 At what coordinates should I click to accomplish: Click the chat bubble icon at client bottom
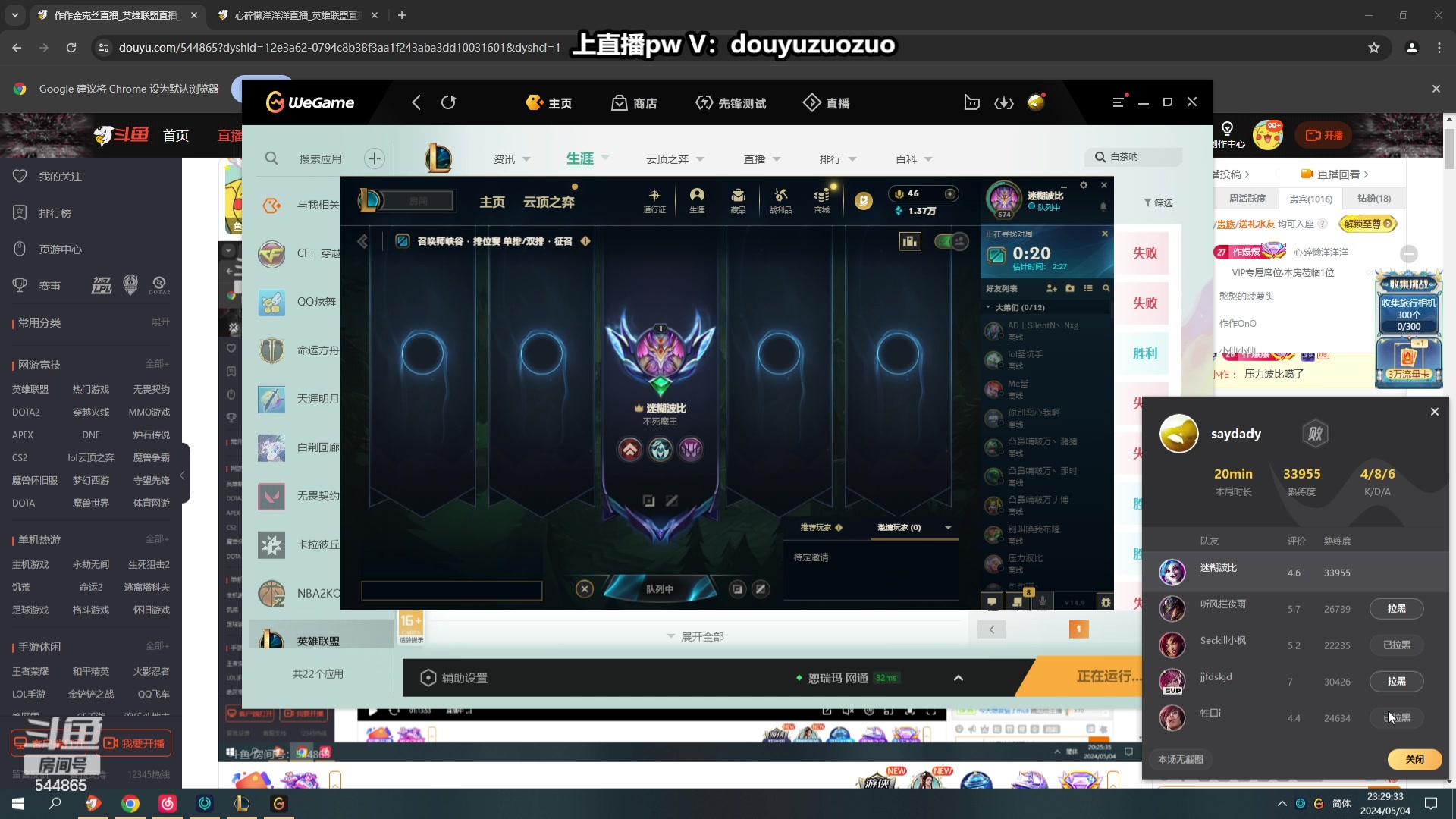coord(991,602)
